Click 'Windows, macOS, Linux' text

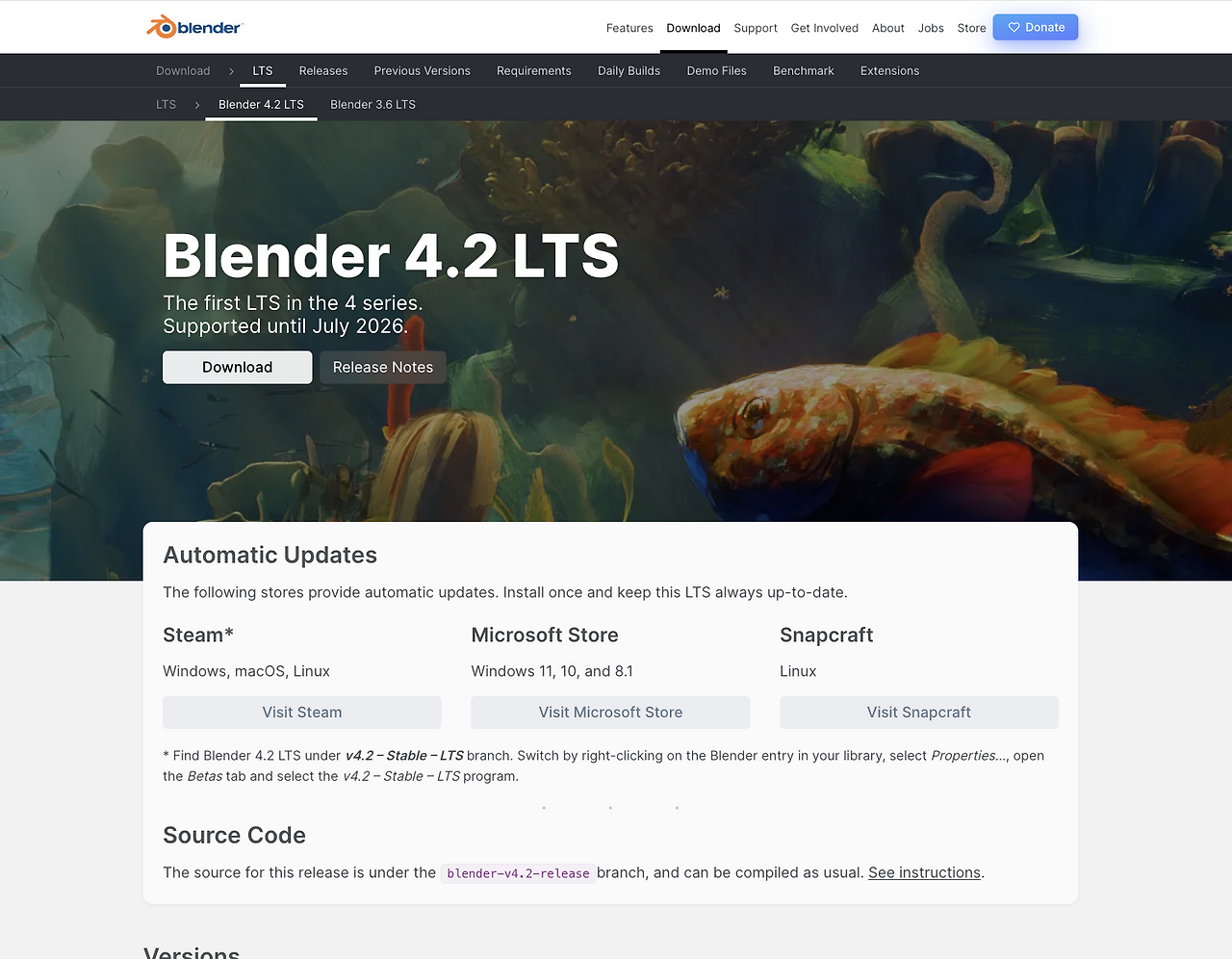(x=246, y=671)
